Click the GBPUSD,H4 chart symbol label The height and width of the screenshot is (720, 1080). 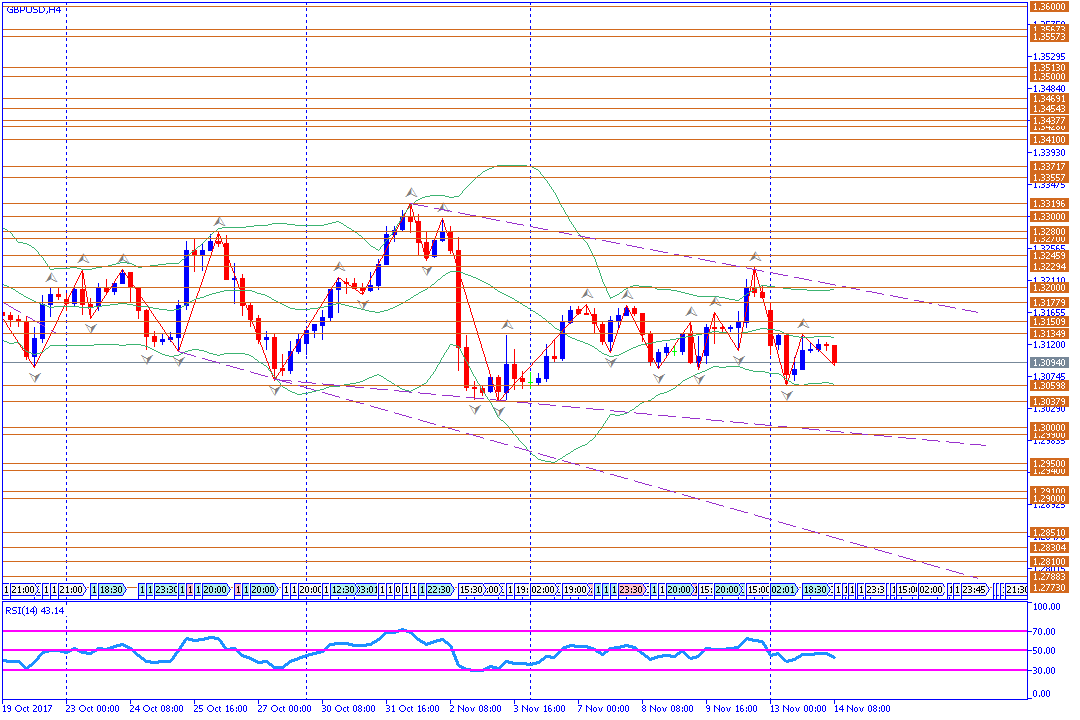[x=33, y=10]
